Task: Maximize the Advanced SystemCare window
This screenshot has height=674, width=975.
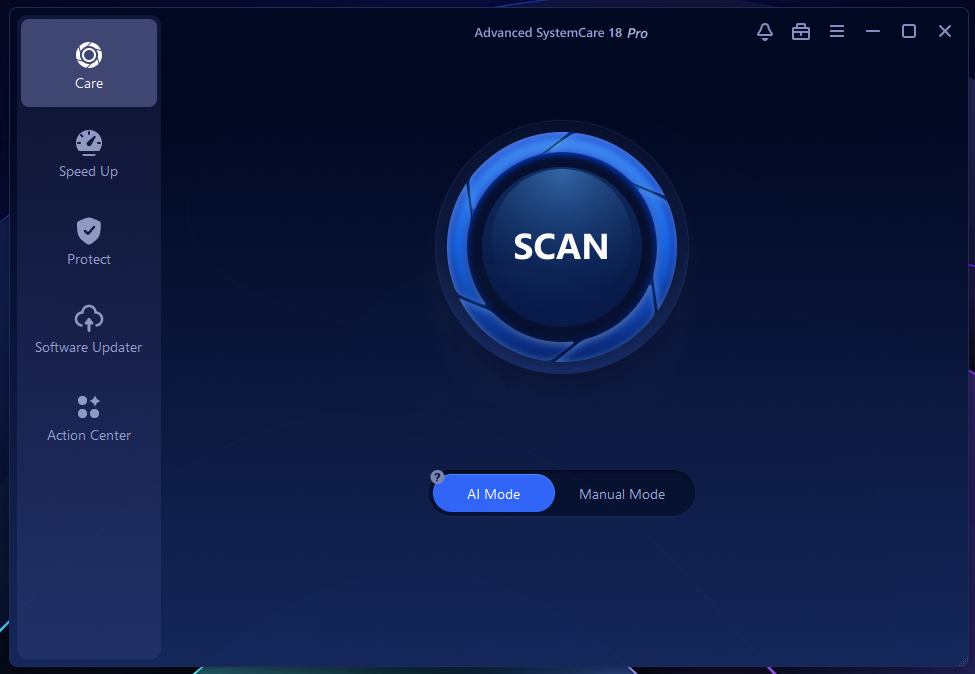Action: click(x=909, y=32)
